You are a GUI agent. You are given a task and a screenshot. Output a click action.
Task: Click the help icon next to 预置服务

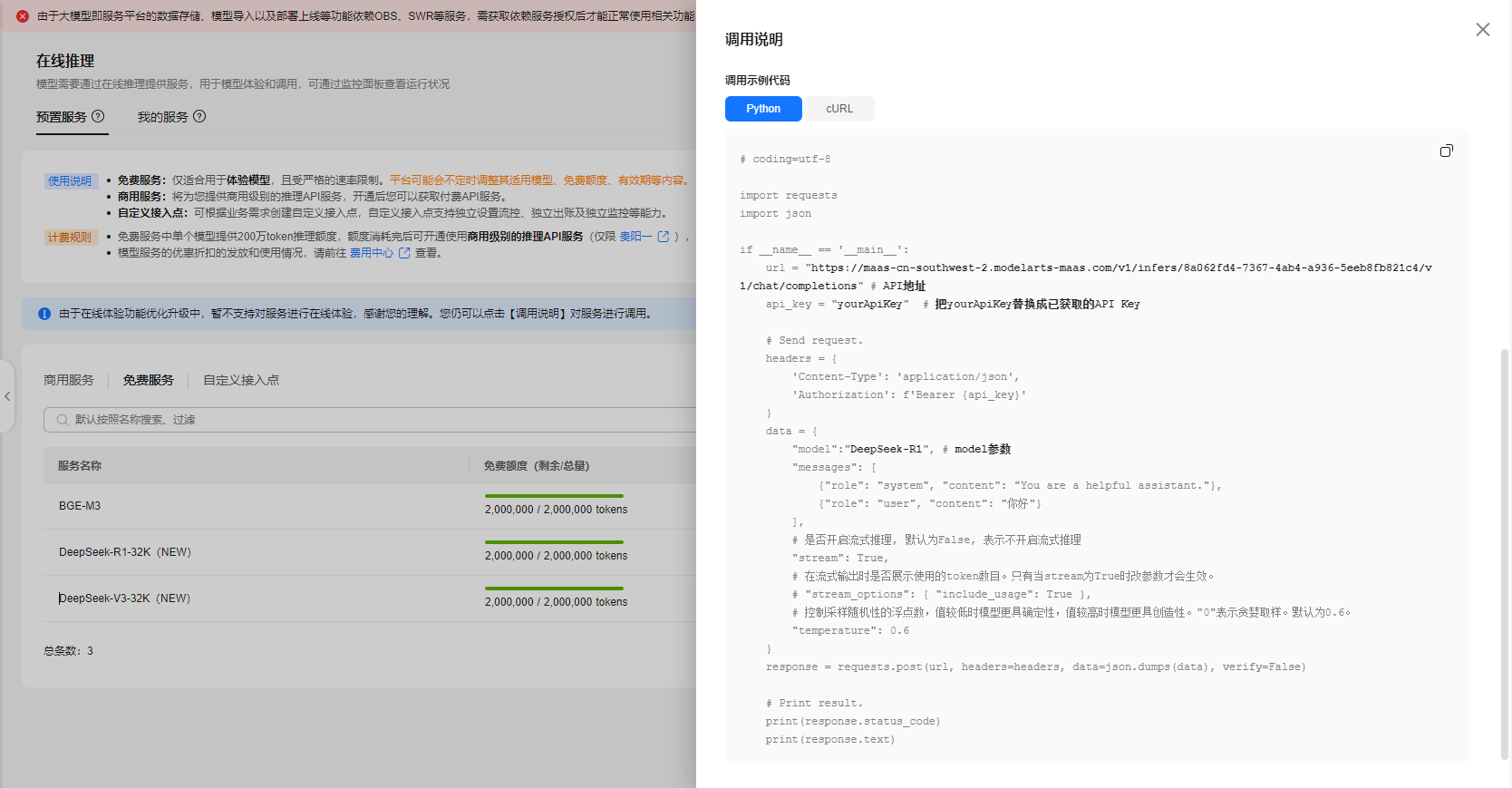click(98, 116)
